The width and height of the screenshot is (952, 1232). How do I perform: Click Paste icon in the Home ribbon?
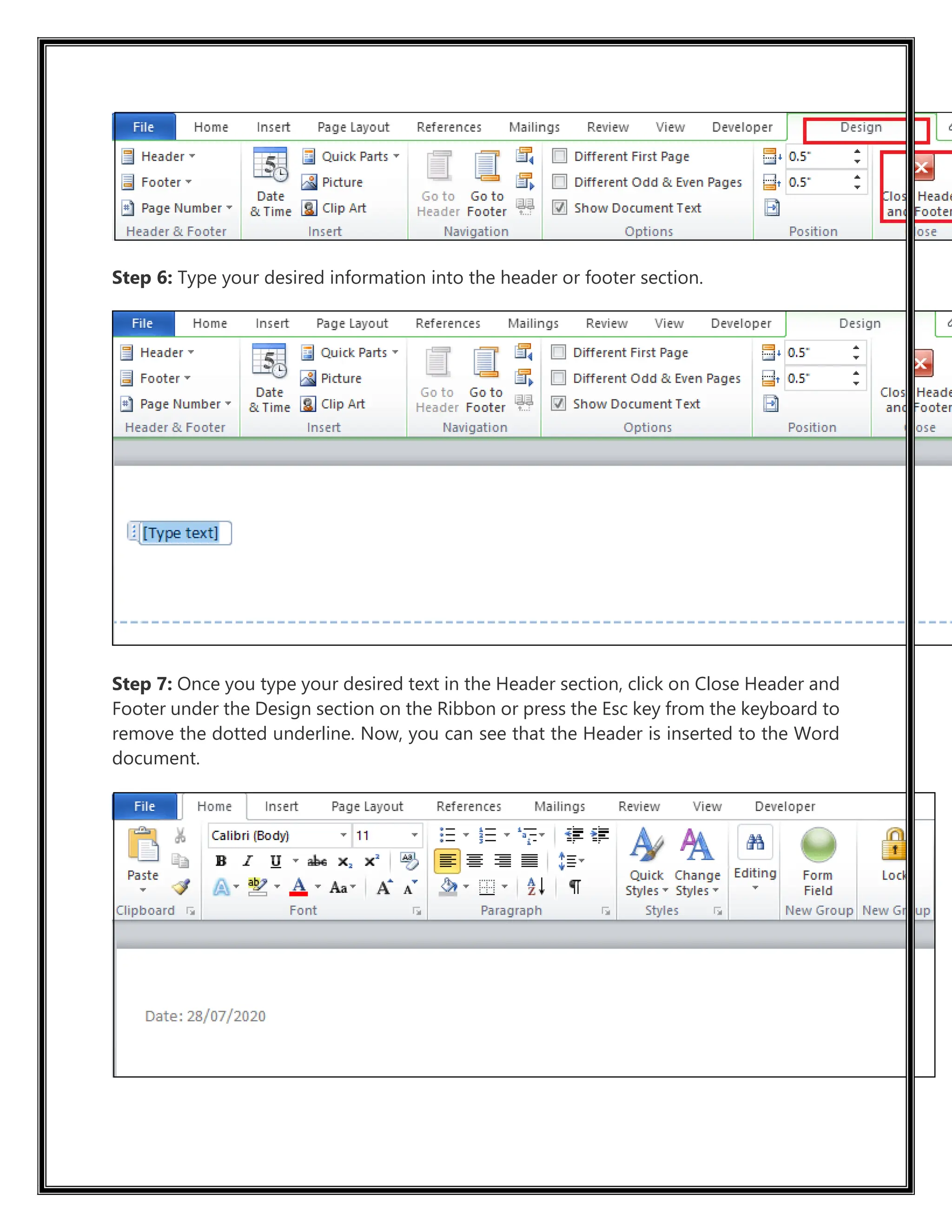tap(143, 844)
